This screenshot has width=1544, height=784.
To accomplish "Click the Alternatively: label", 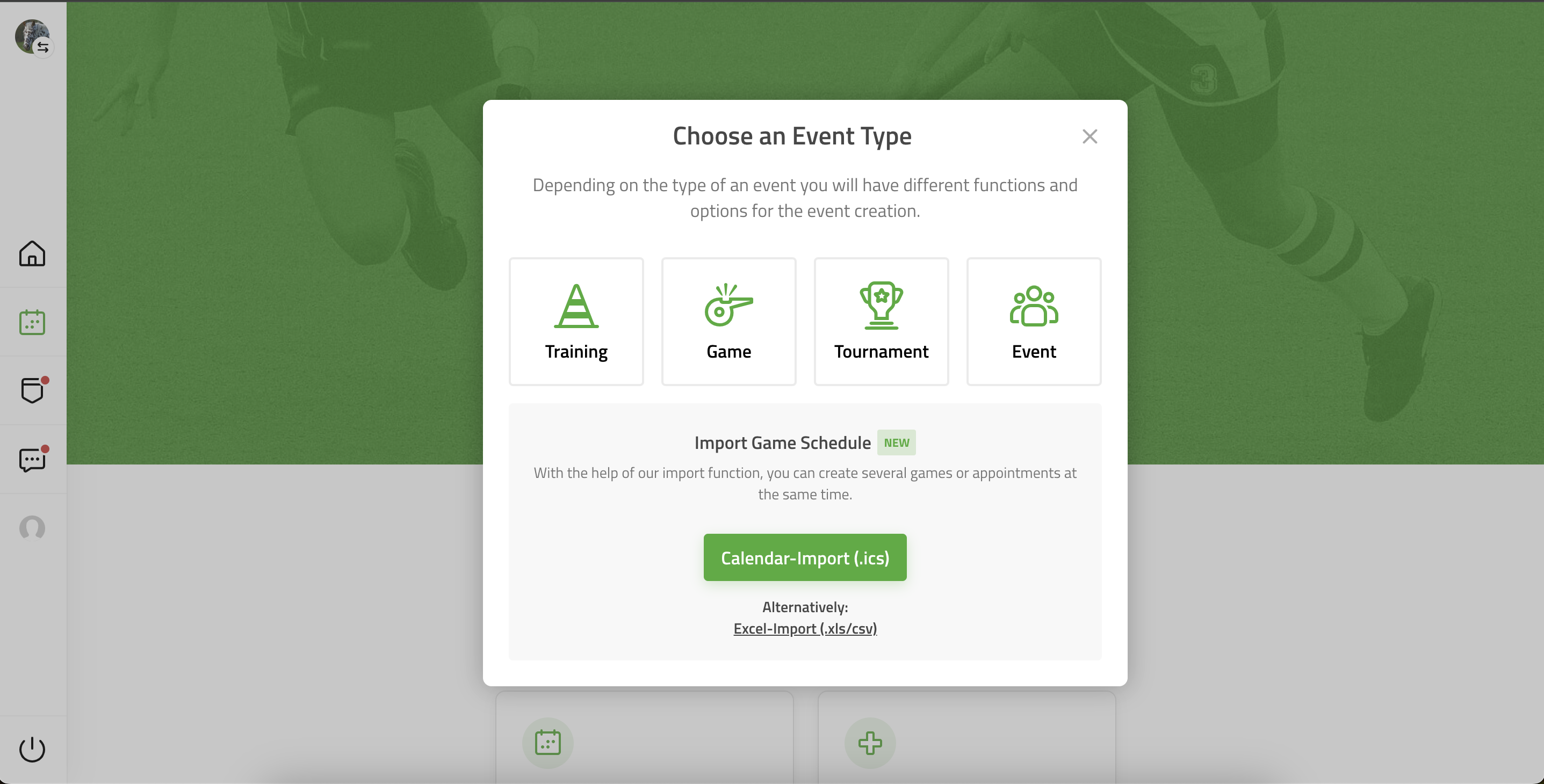I will 805,607.
